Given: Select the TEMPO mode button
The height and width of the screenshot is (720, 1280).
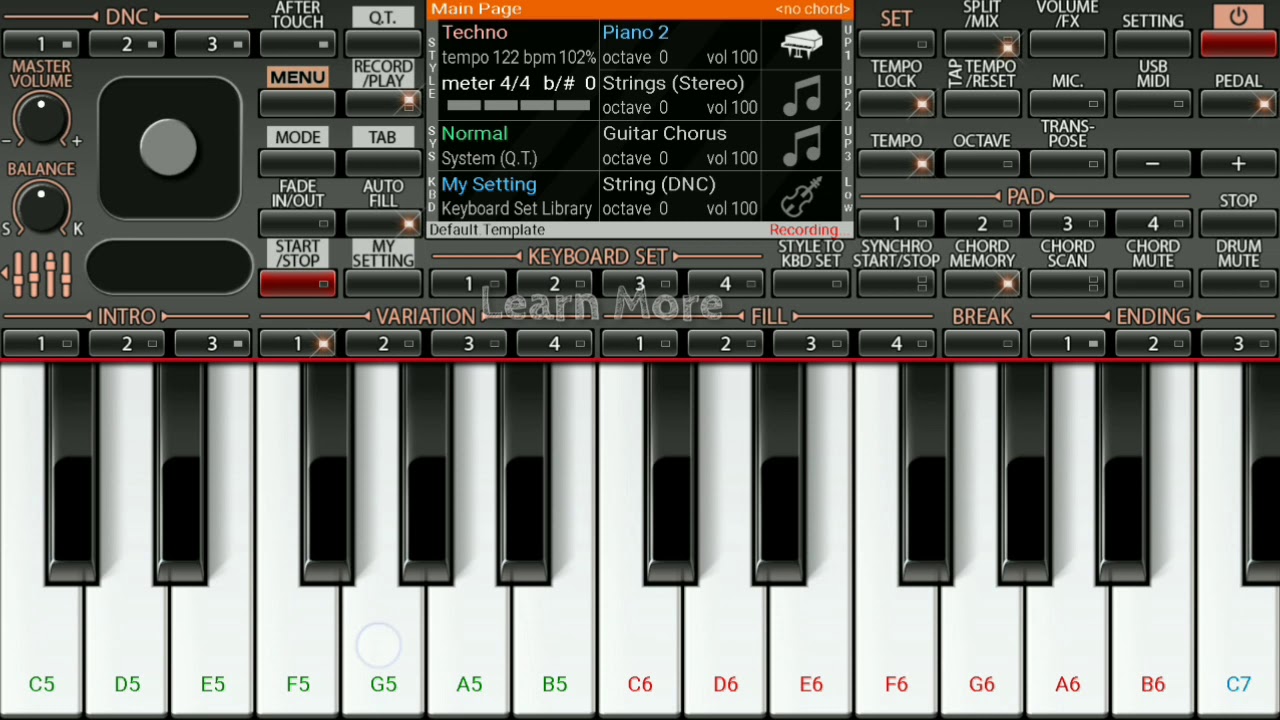Looking at the screenshot, I should click(x=896, y=162).
